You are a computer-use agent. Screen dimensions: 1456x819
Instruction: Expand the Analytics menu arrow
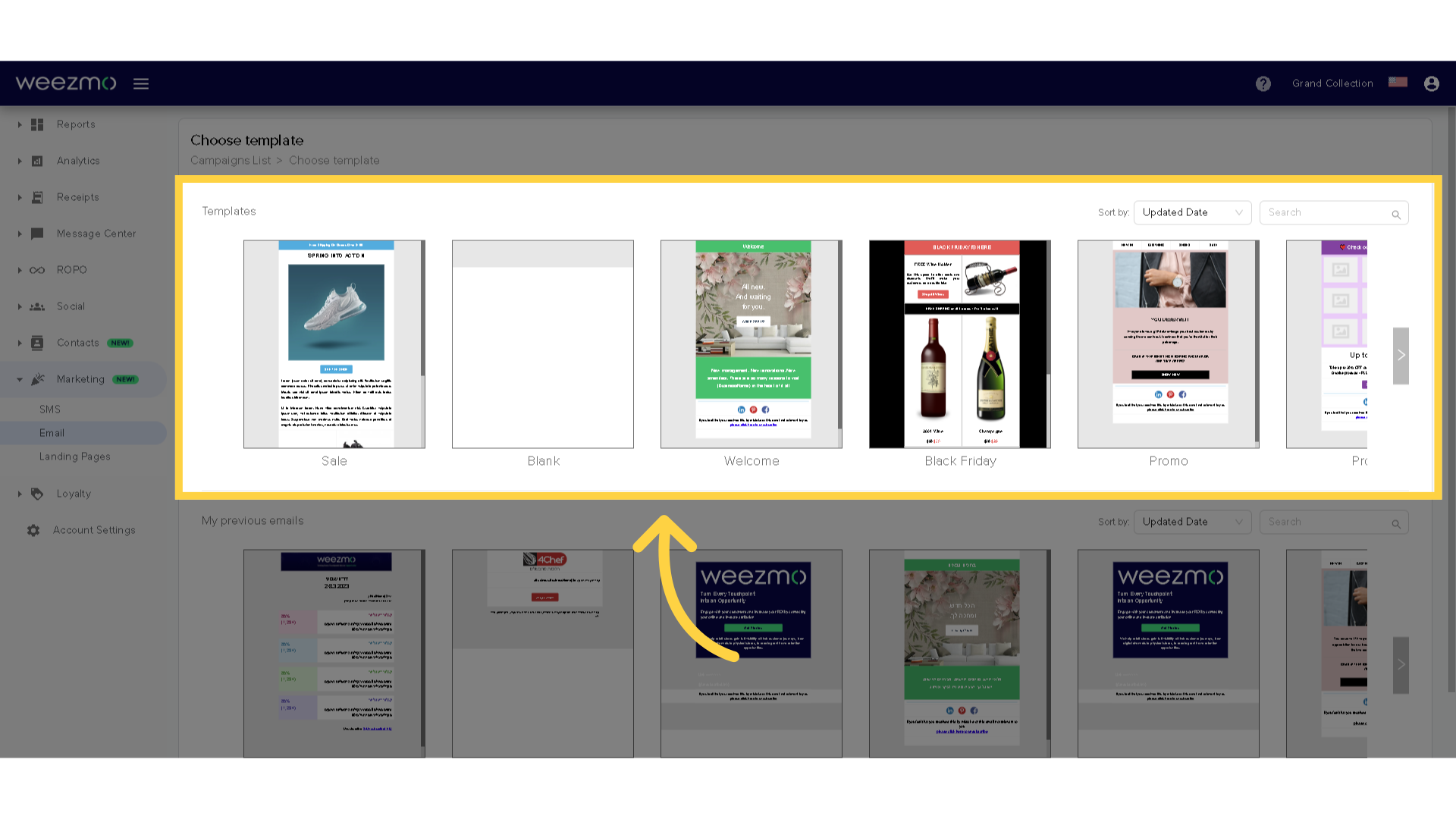click(20, 161)
